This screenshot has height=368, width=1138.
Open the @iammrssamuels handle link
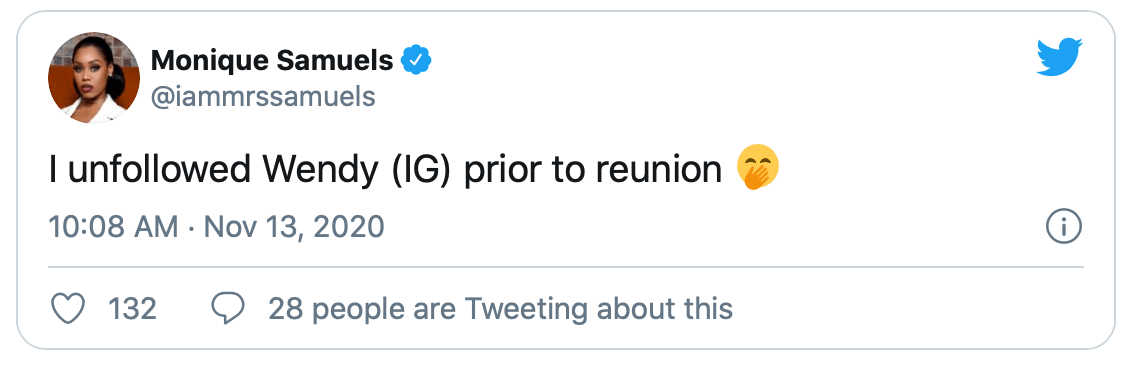[x=263, y=96]
